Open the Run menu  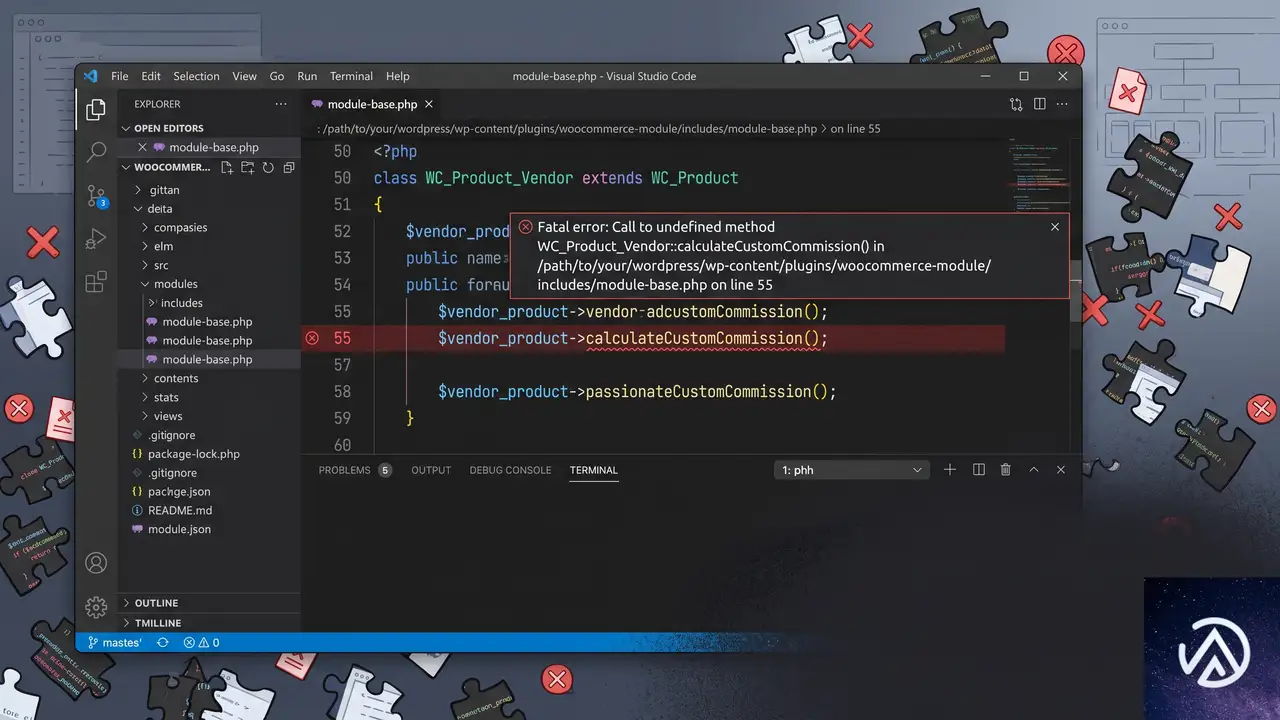307,76
